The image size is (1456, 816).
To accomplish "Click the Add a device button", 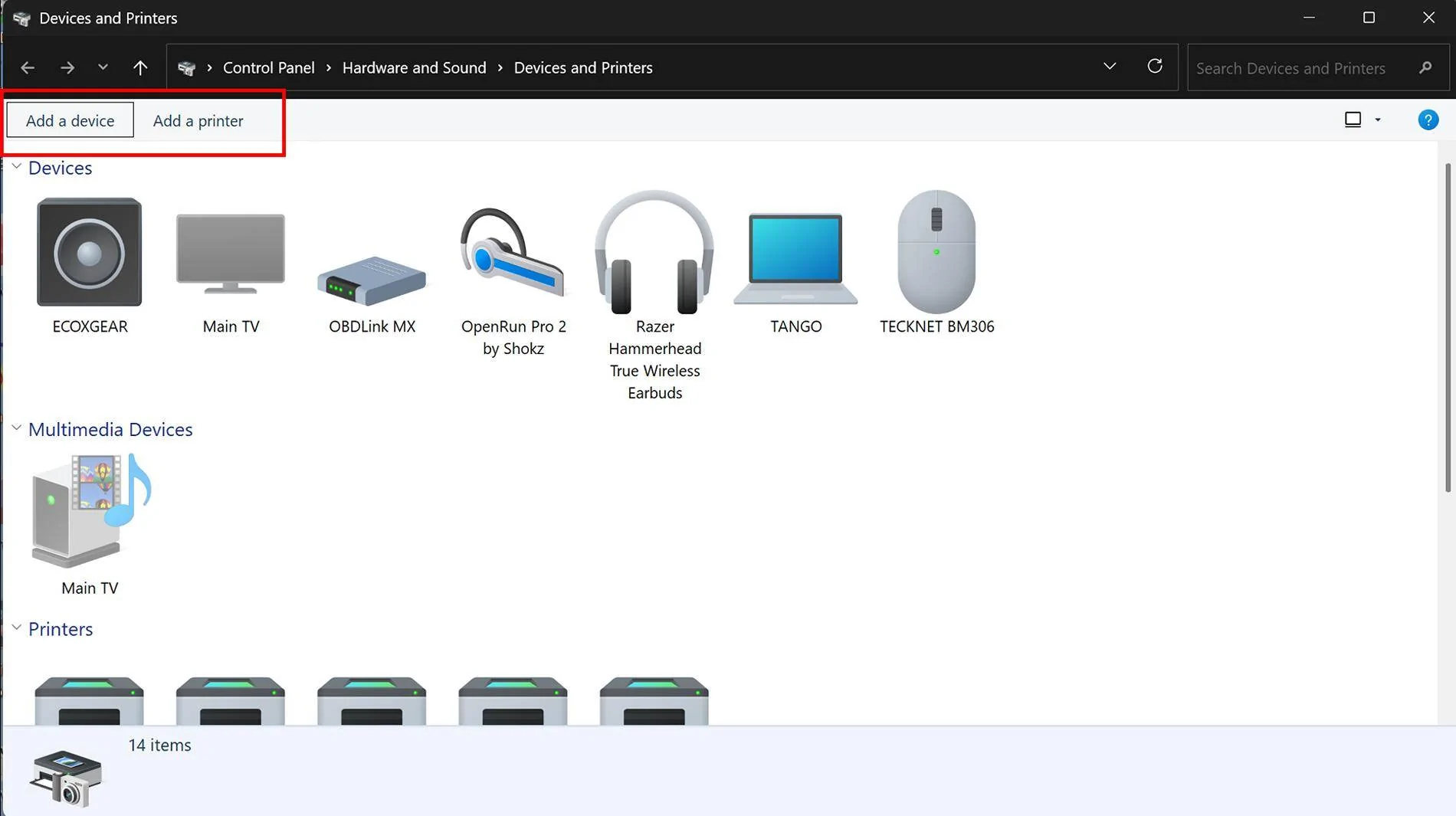I will [x=70, y=121].
